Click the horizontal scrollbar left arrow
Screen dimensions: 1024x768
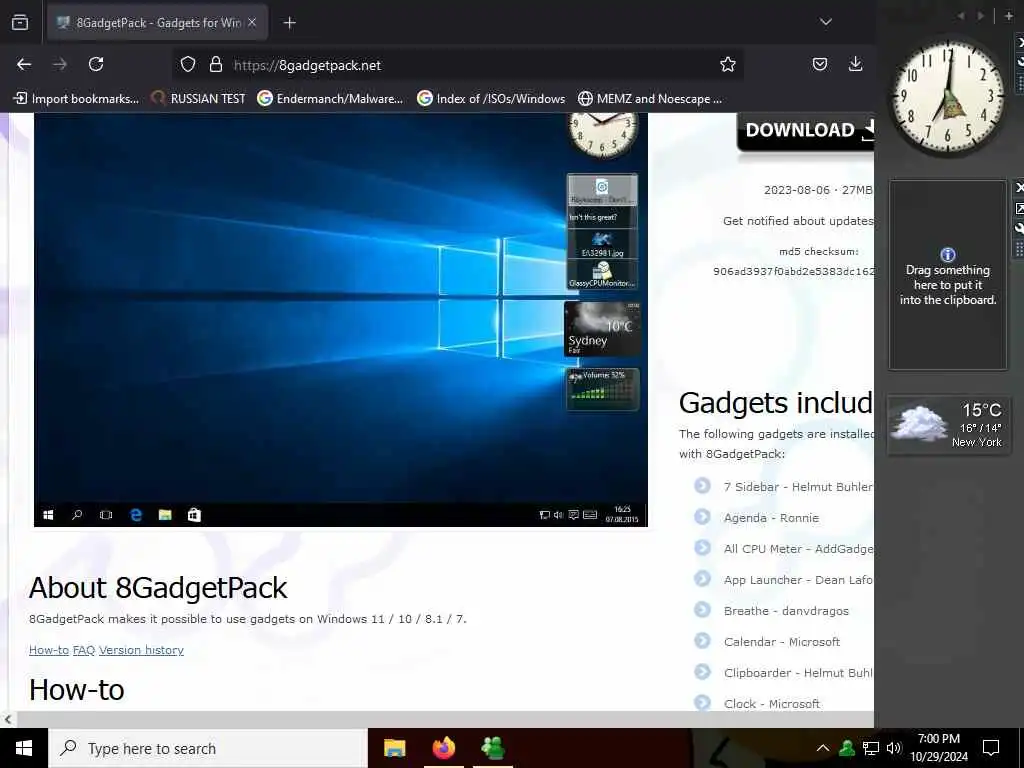[x=7, y=720]
